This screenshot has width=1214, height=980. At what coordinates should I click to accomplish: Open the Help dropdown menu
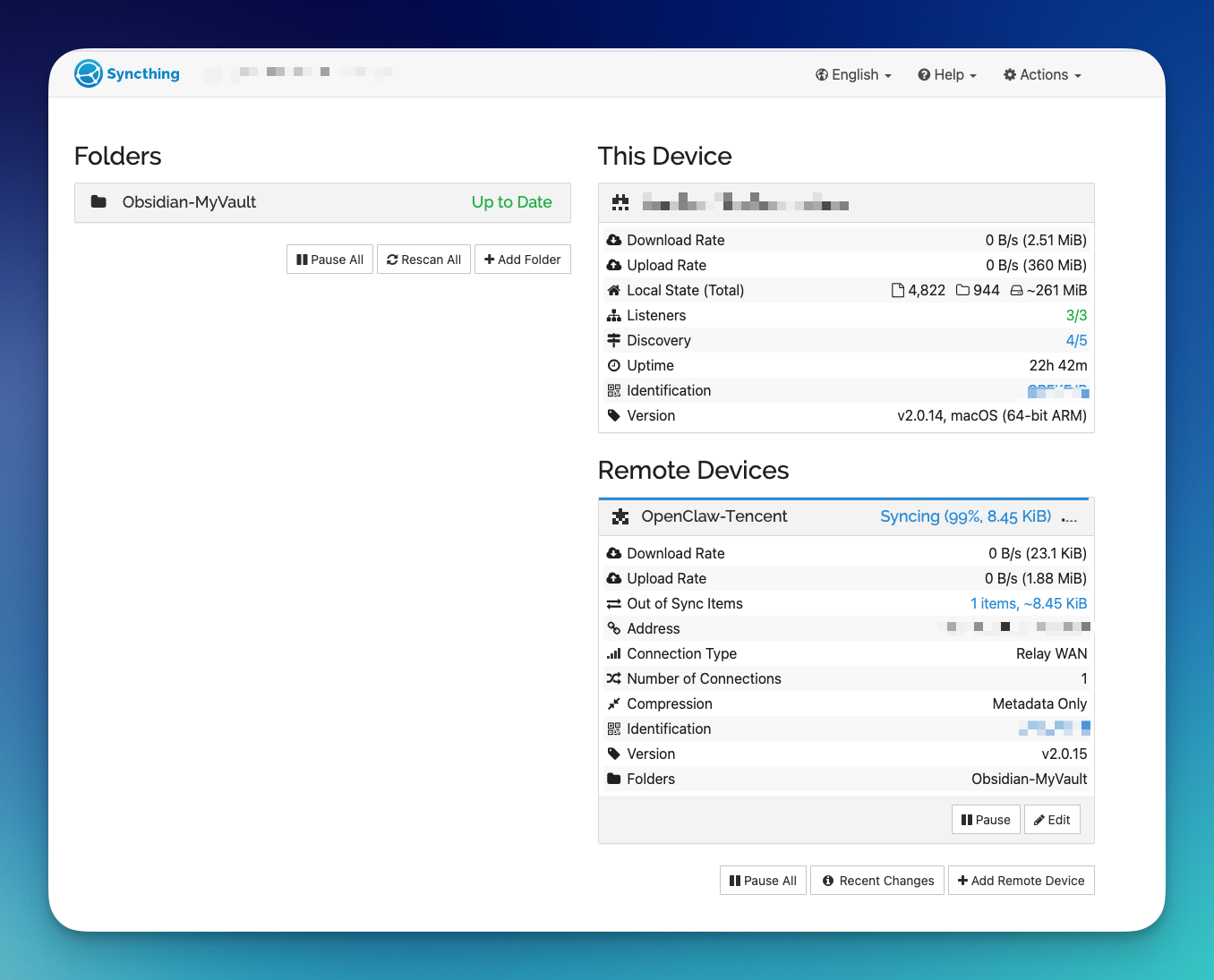tap(947, 75)
